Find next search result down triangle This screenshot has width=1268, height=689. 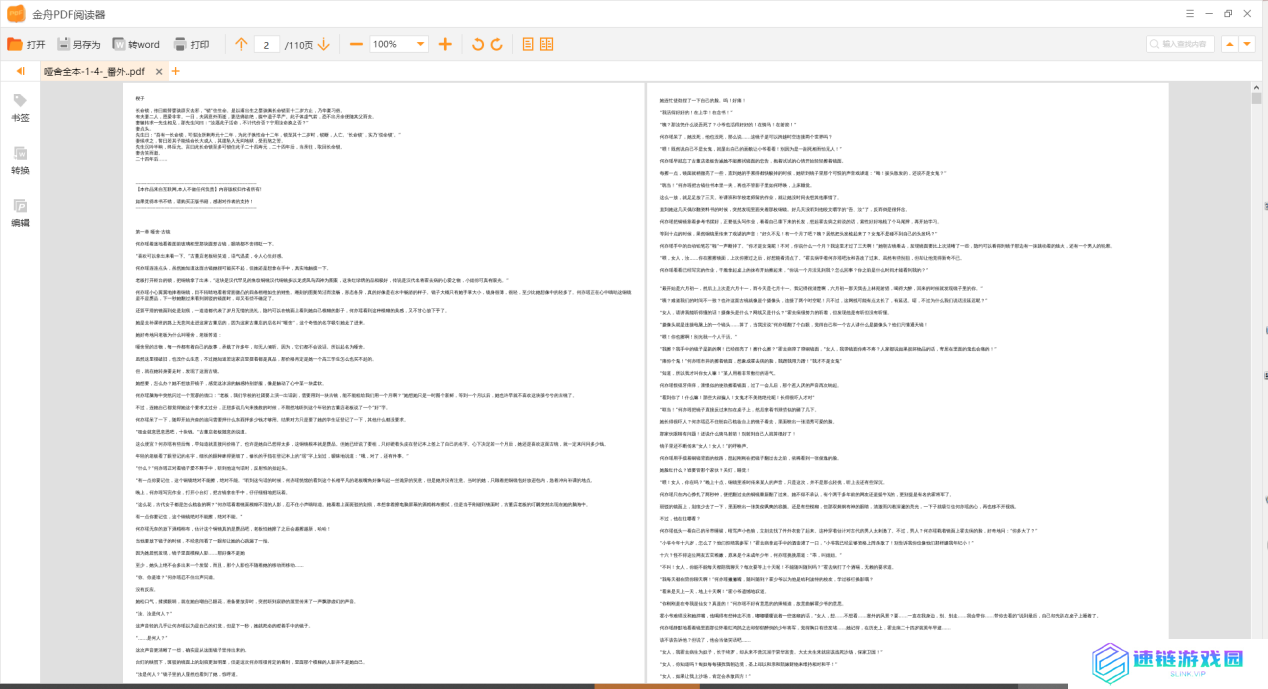pyautogui.click(x=1247, y=44)
